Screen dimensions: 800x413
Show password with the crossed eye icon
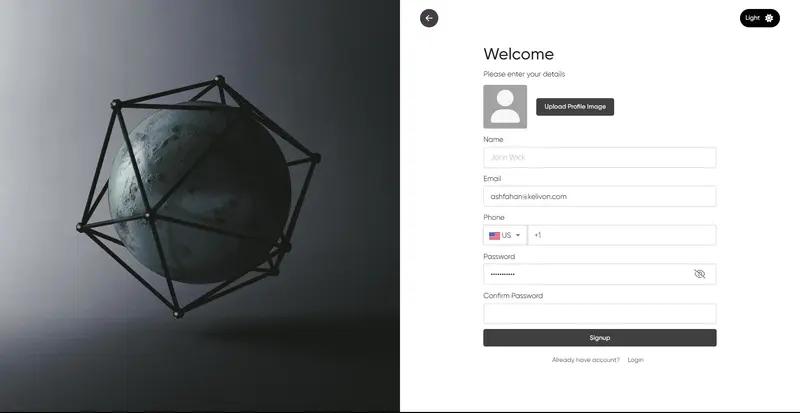tap(699, 274)
